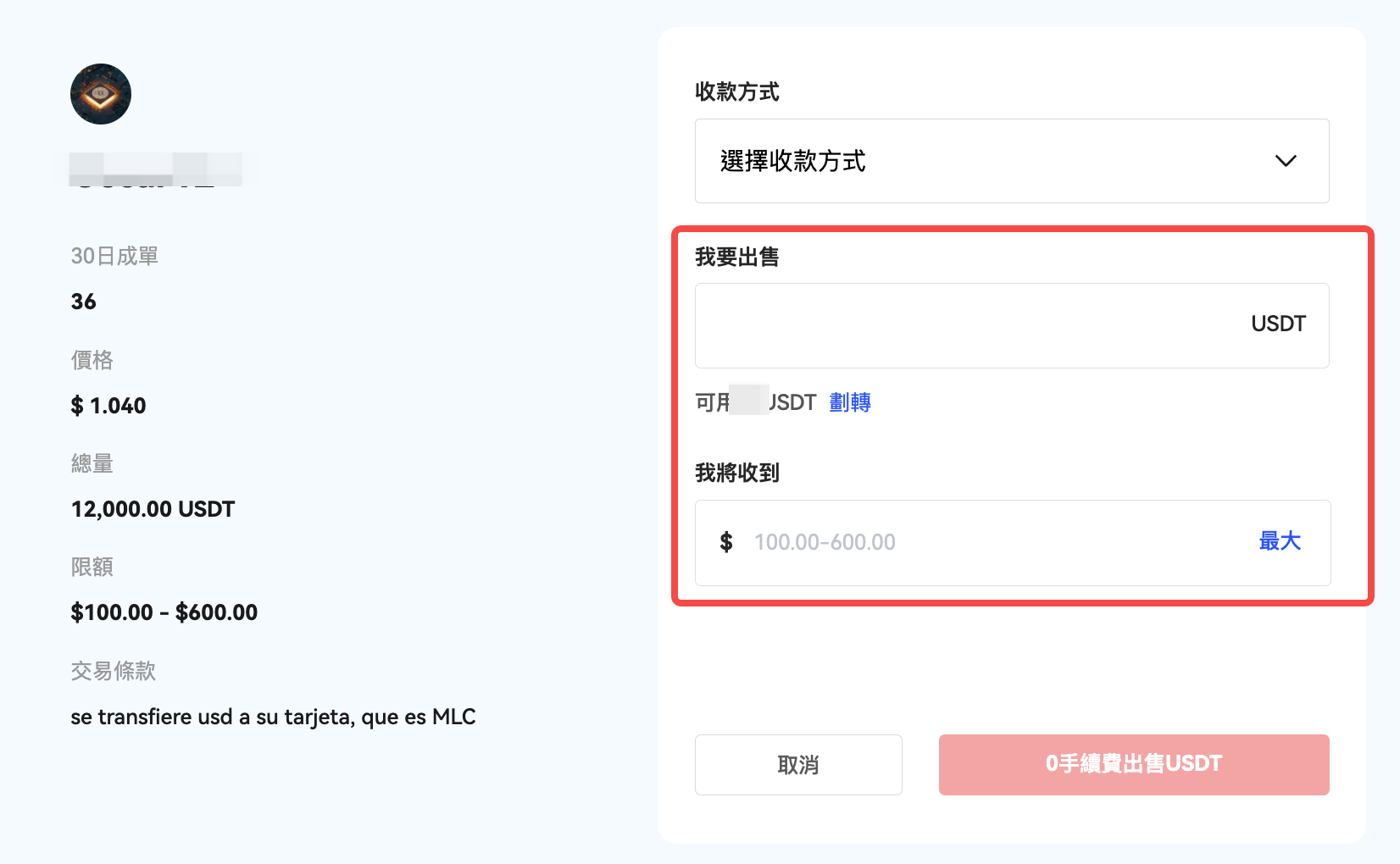This screenshot has width=1400, height=864.
Task: Click the blurred merchant name below the avatar
Action: (x=156, y=169)
